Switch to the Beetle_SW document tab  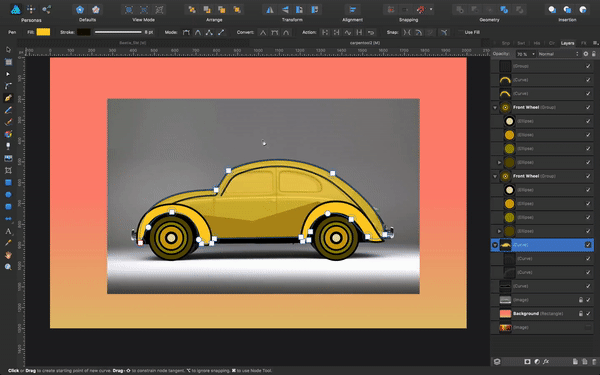(133, 43)
